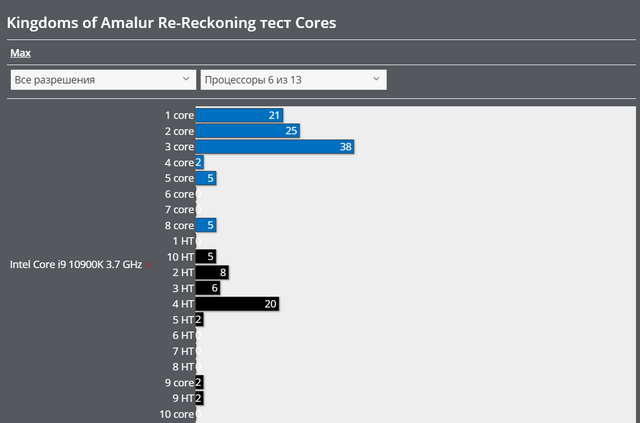Click the 7 HT row label
This screenshot has width=640, height=423.
(x=183, y=351)
